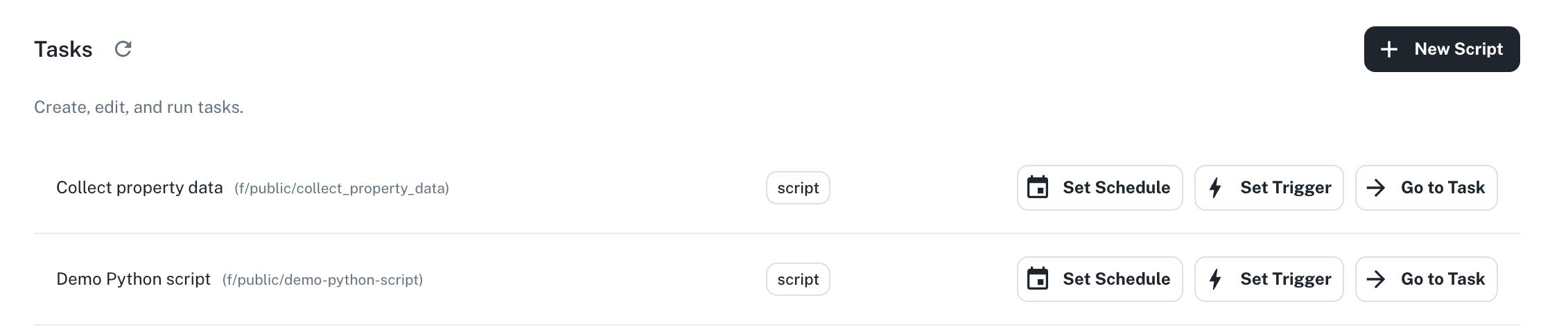
Task: Click lightning bolt icon for Demo Python script
Action: 1215,279
